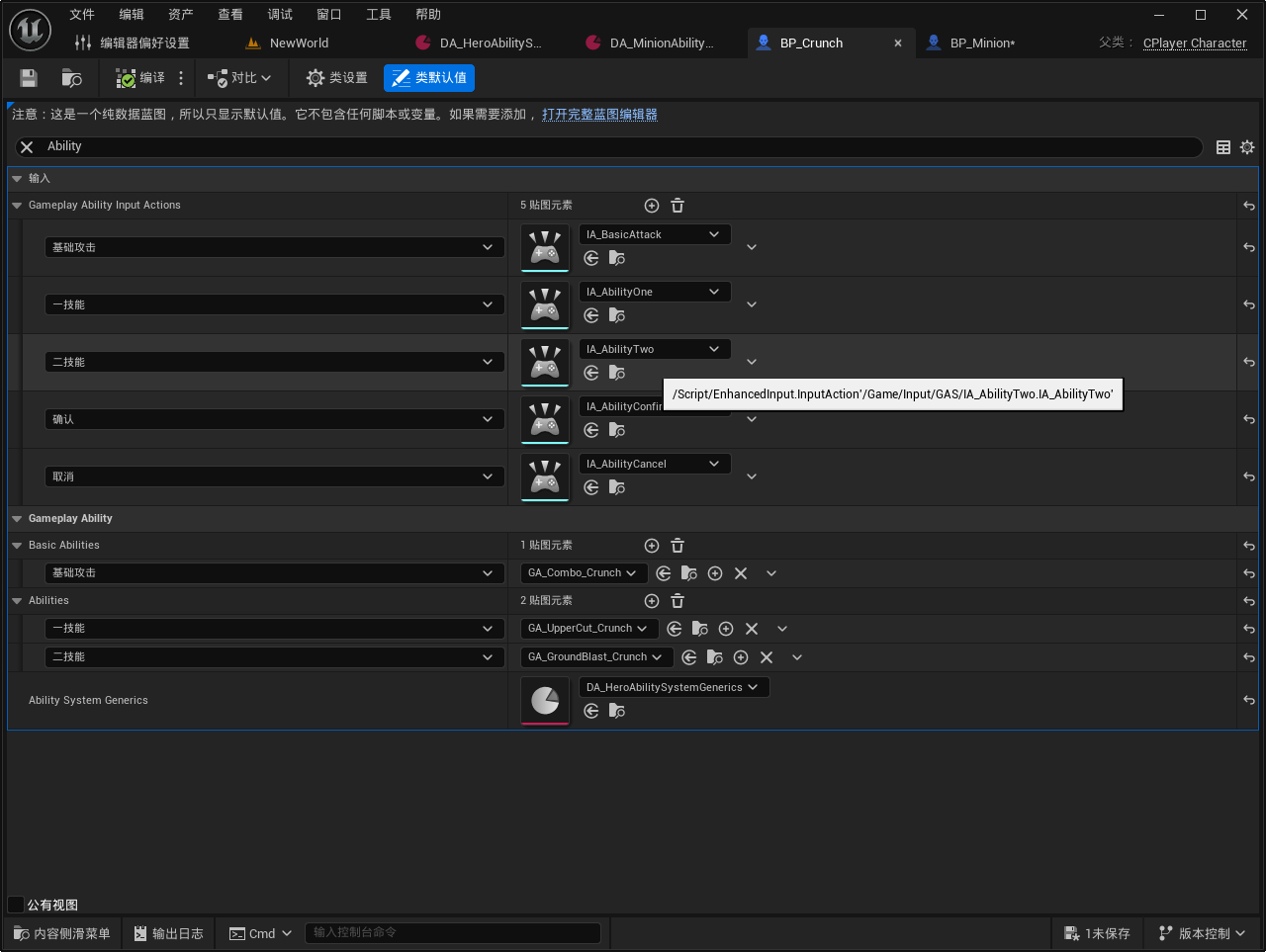
Task: Open IA_BasicAttack asset dropdown
Action: coord(655,234)
